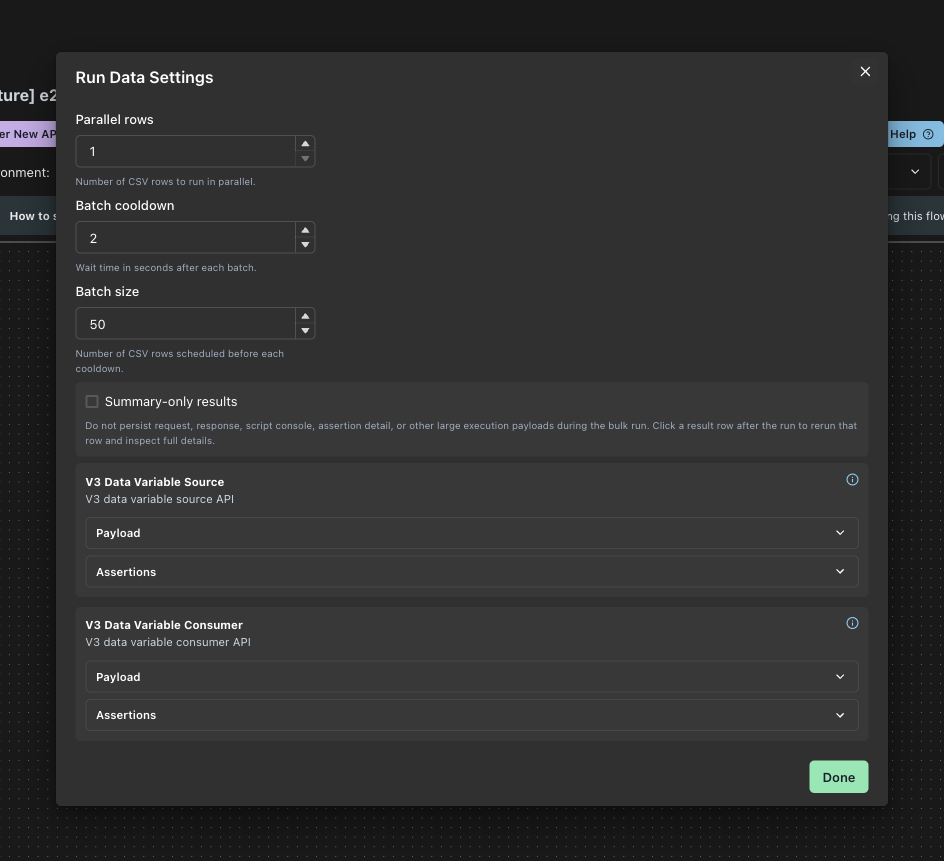Expand Assertions under V3 Data Variable Source
Screen dimensions: 944x861
[472, 571]
